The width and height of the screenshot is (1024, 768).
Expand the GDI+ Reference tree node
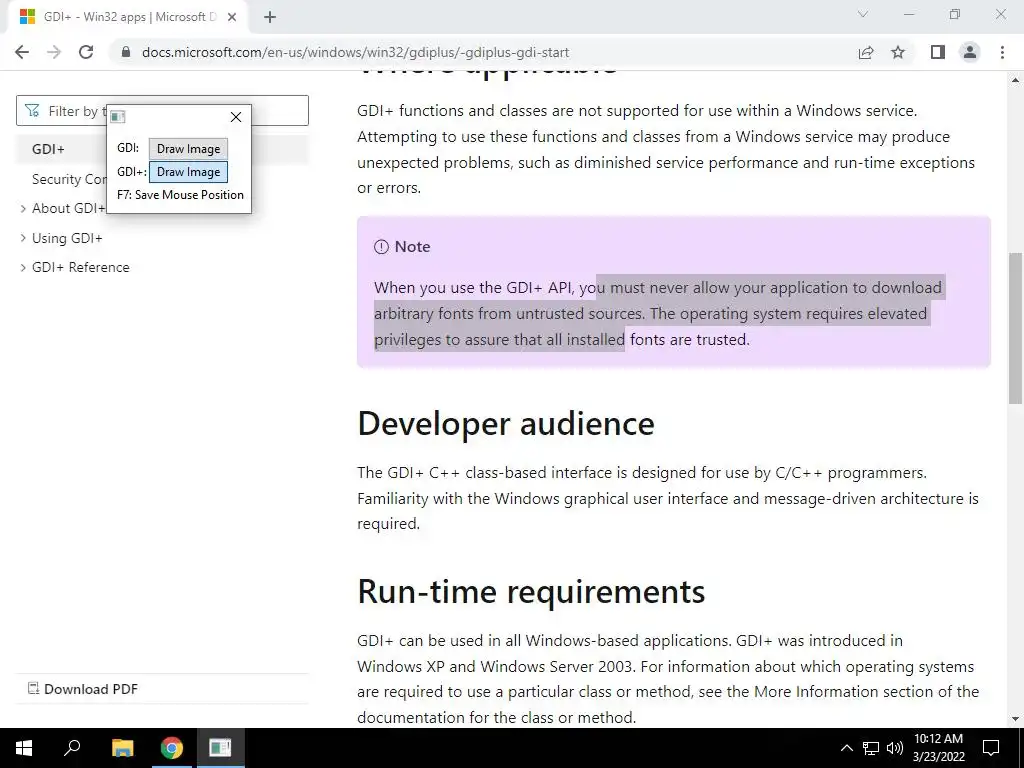[x=23, y=267]
